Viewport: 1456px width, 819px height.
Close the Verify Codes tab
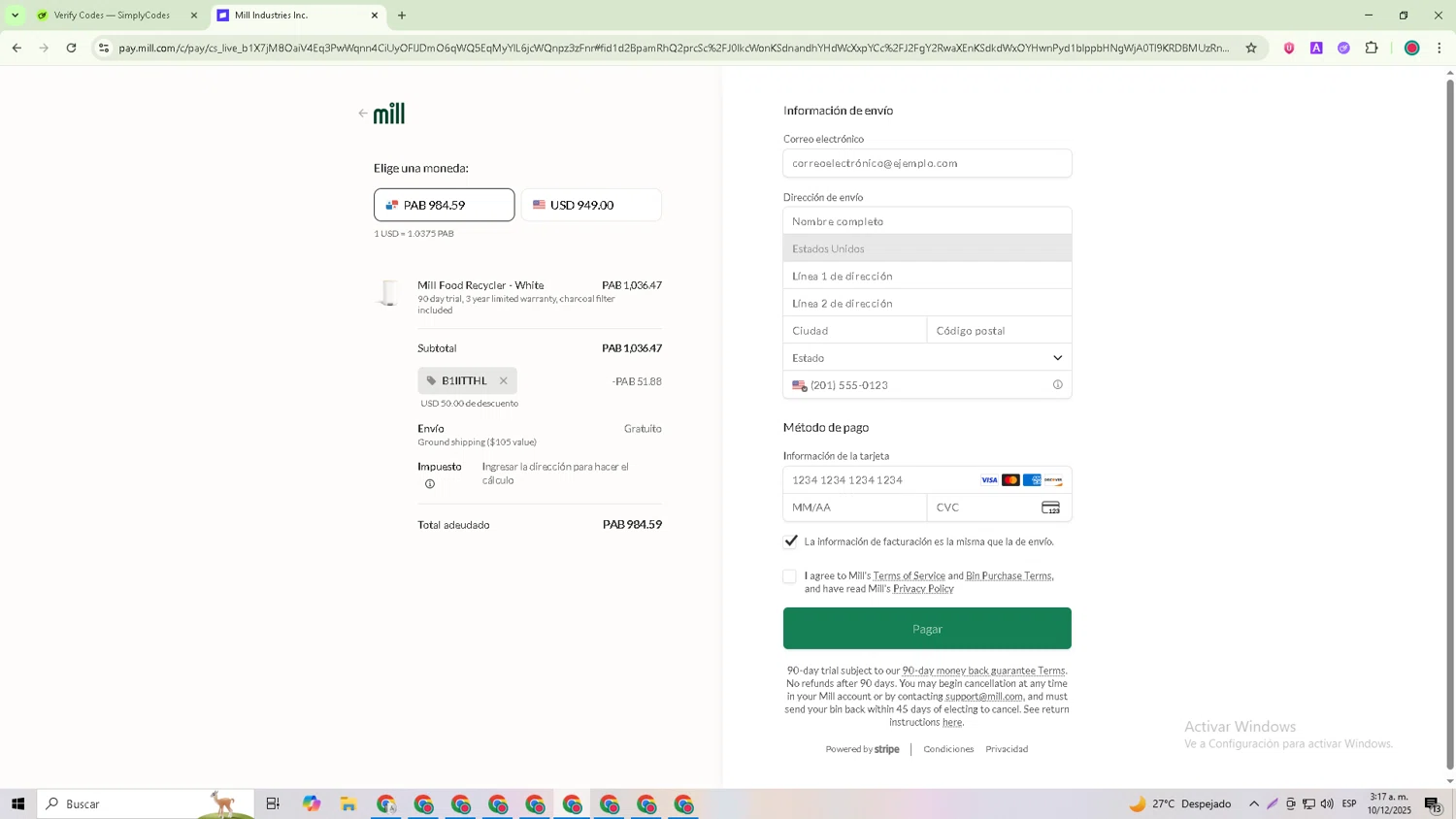click(194, 16)
